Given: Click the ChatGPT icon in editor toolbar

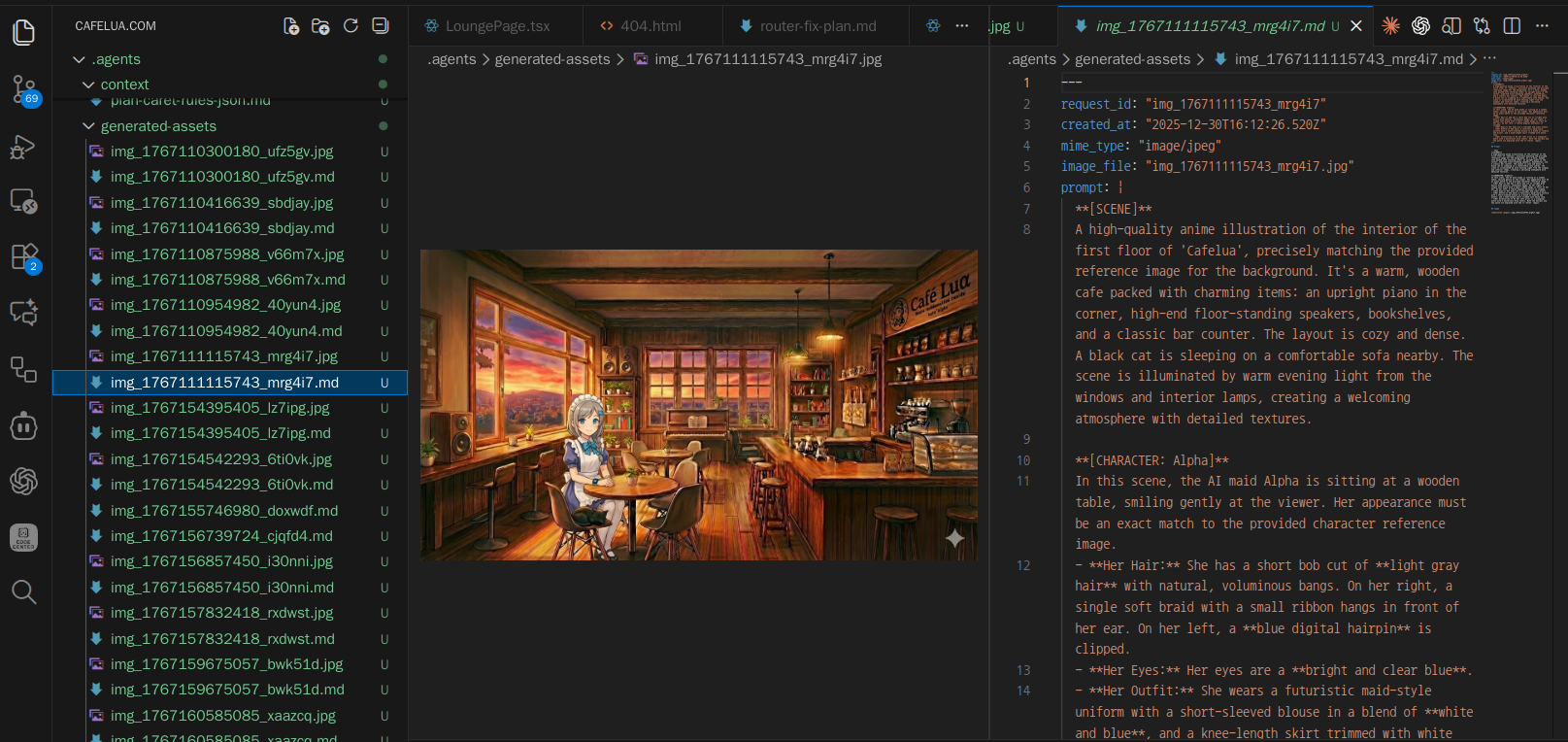Looking at the screenshot, I should tap(1420, 26).
